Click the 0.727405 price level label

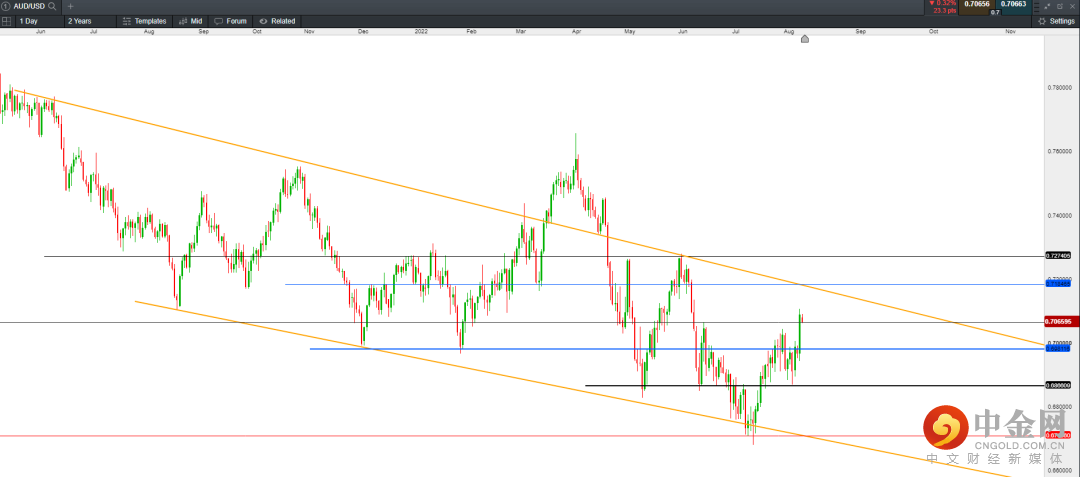(x=1058, y=255)
